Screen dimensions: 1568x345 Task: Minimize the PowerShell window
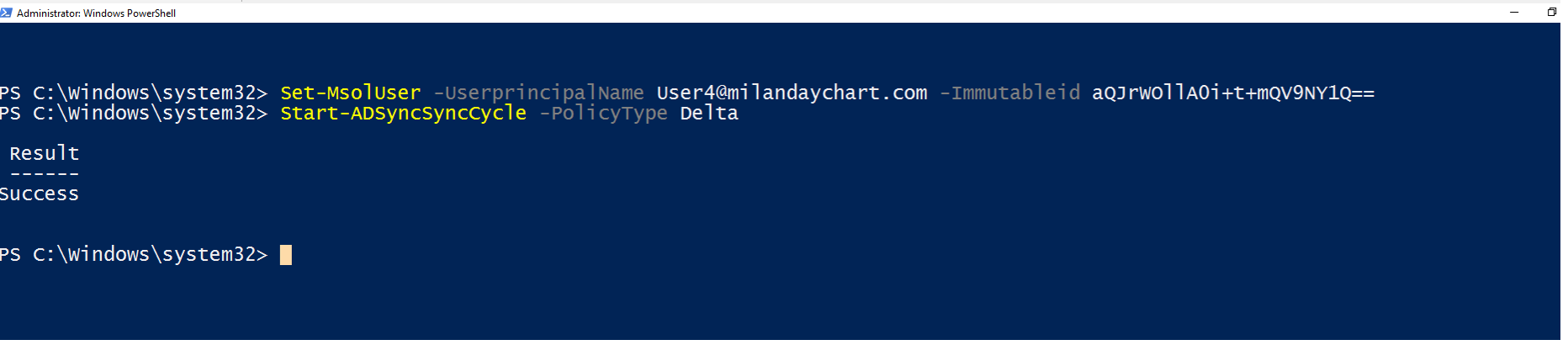[1514, 13]
